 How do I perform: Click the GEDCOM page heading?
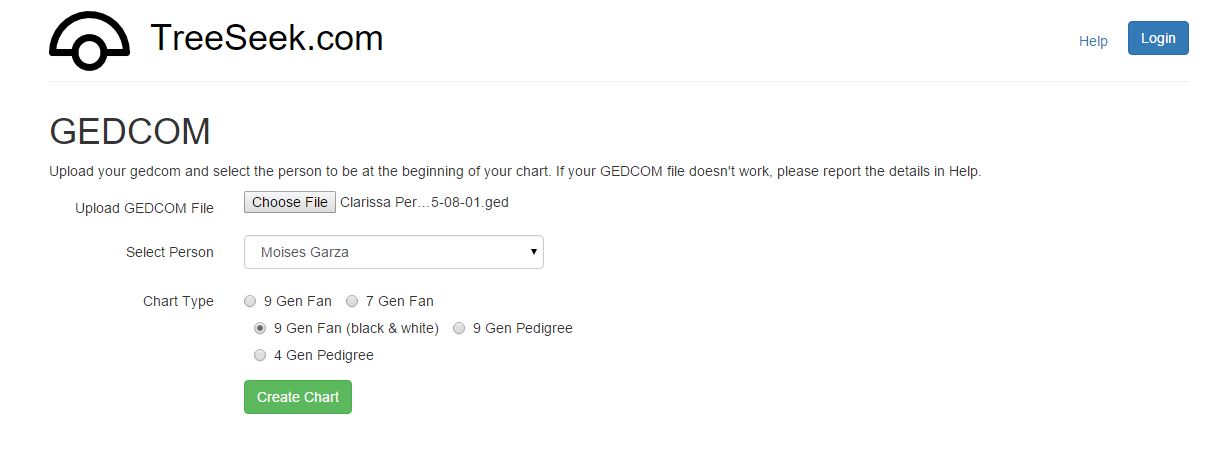(130, 132)
